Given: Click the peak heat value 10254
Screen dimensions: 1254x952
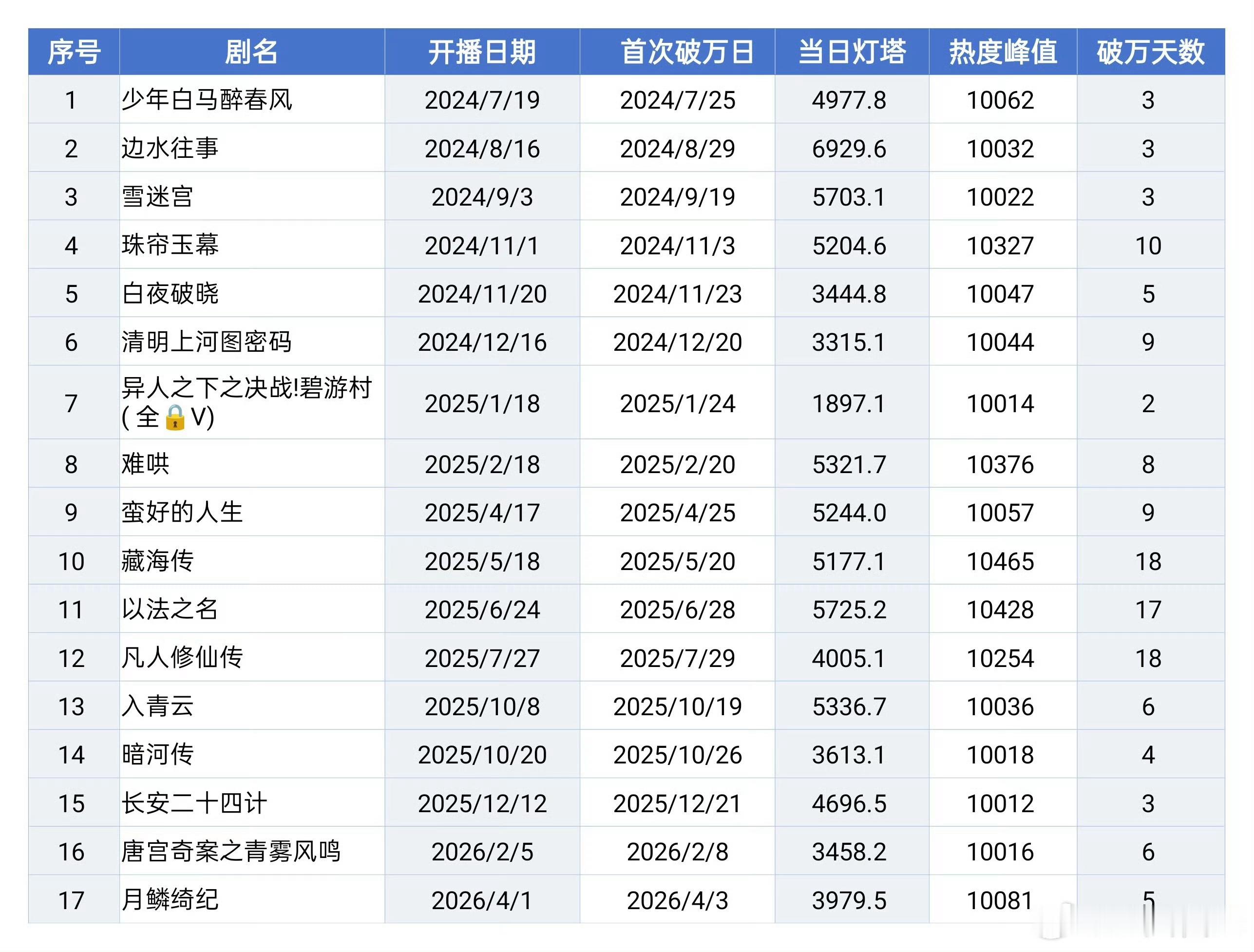Looking at the screenshot, I should point(1001,658).
